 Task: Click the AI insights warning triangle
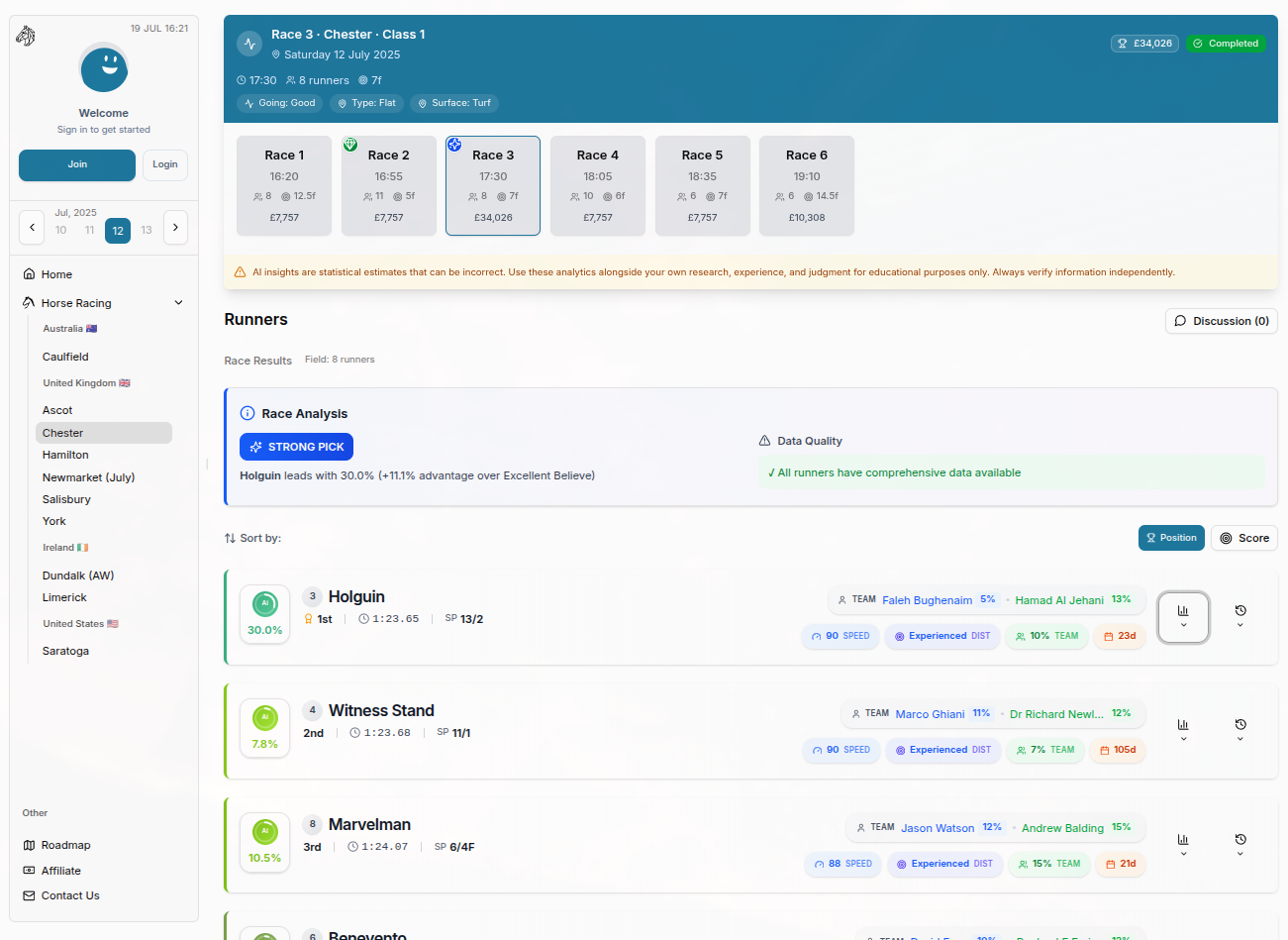coord(240,272)
